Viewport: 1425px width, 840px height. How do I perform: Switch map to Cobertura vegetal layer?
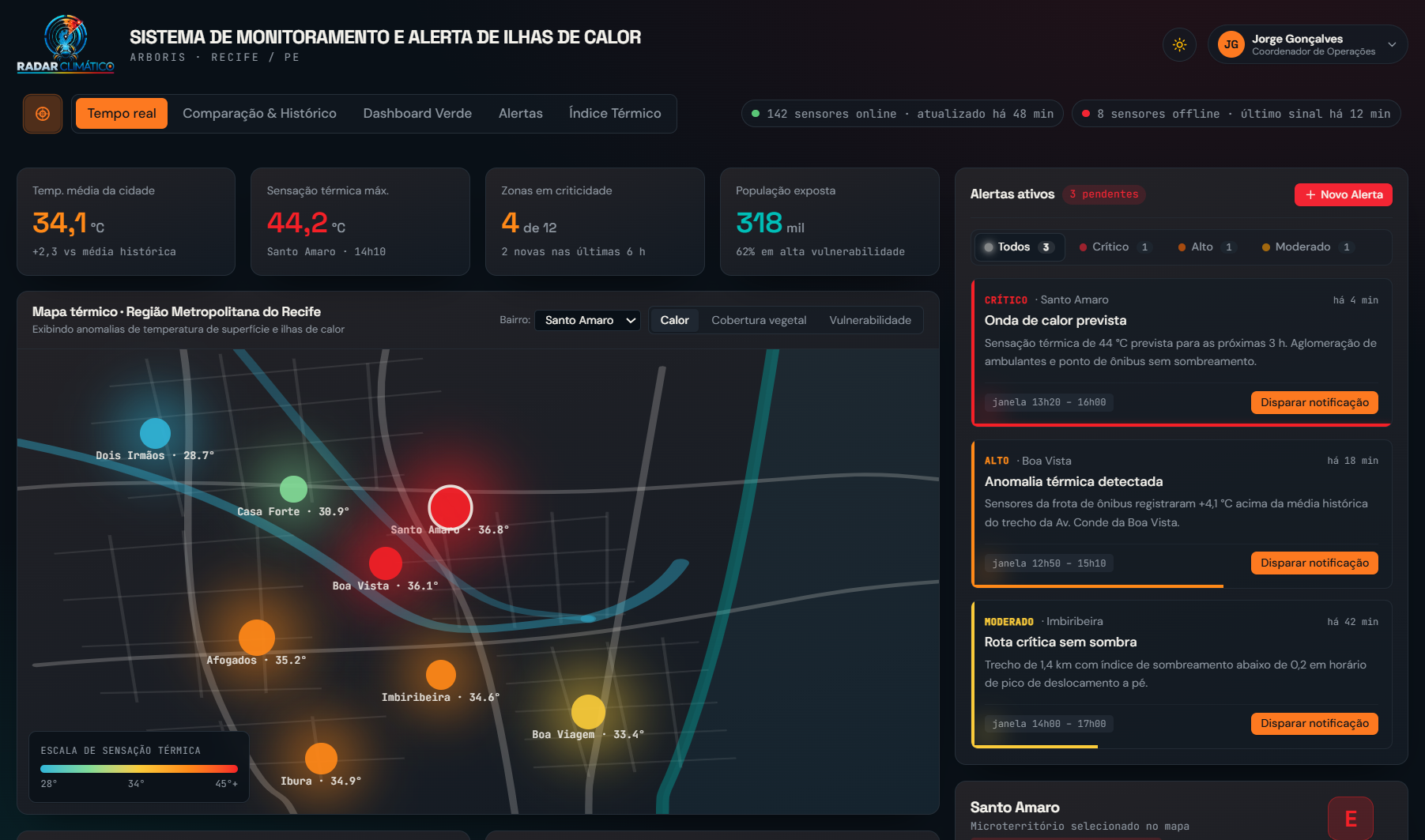(759, 320)
